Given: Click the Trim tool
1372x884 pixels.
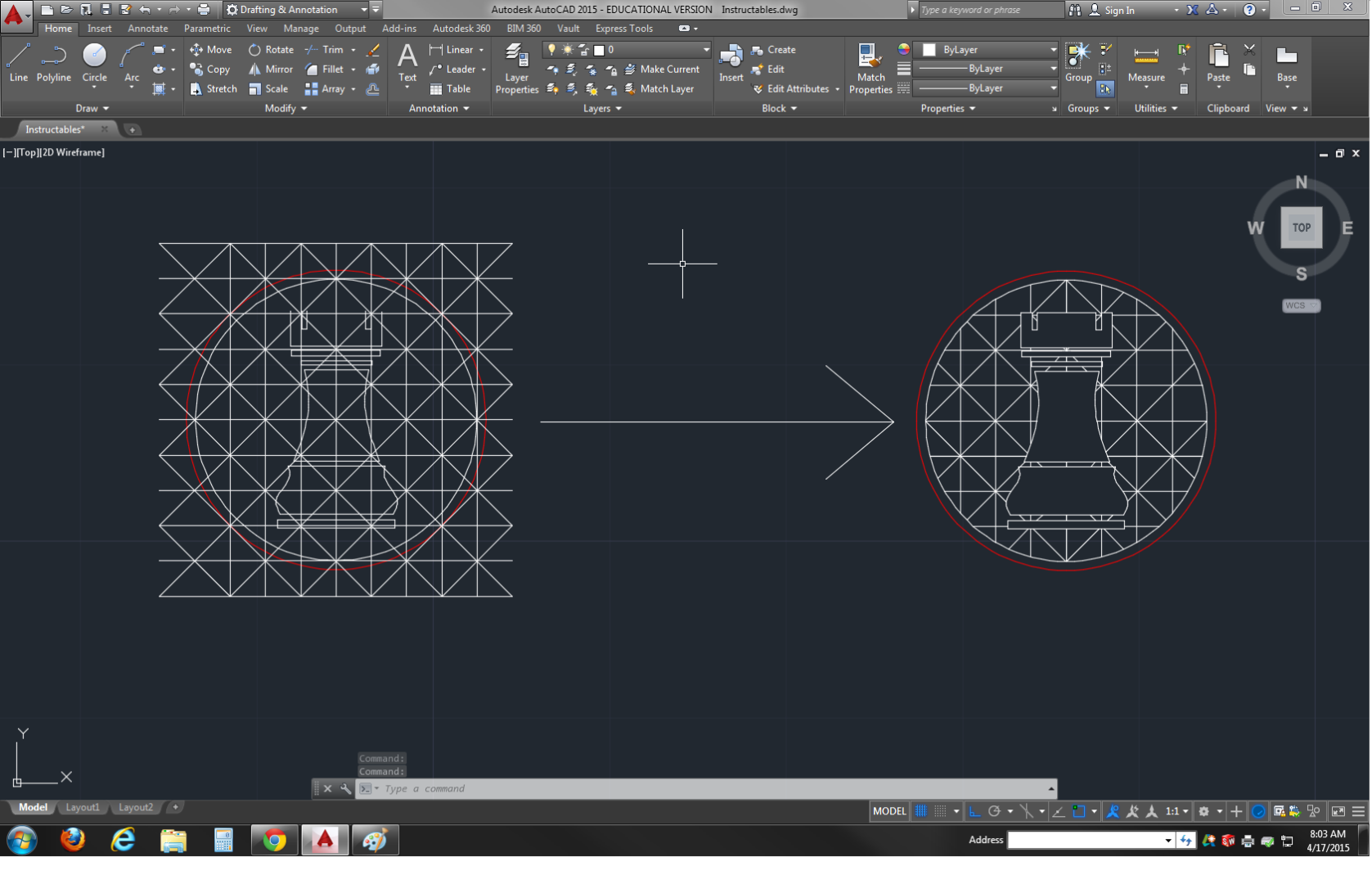Looking at the screenshot, I should (325, 50).
